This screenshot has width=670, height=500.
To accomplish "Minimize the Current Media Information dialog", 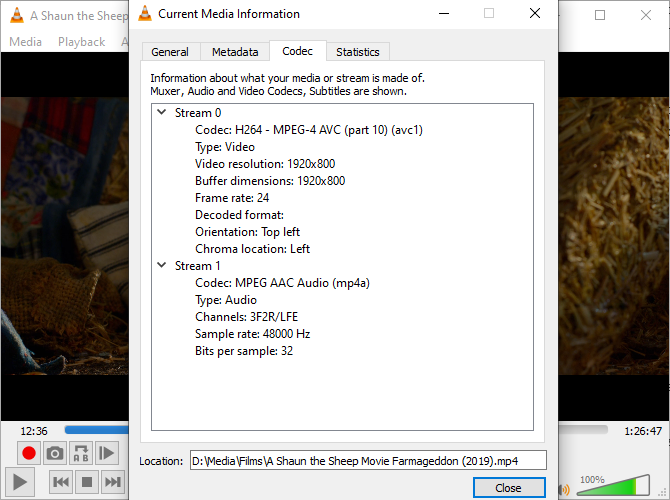I will 444,14.
